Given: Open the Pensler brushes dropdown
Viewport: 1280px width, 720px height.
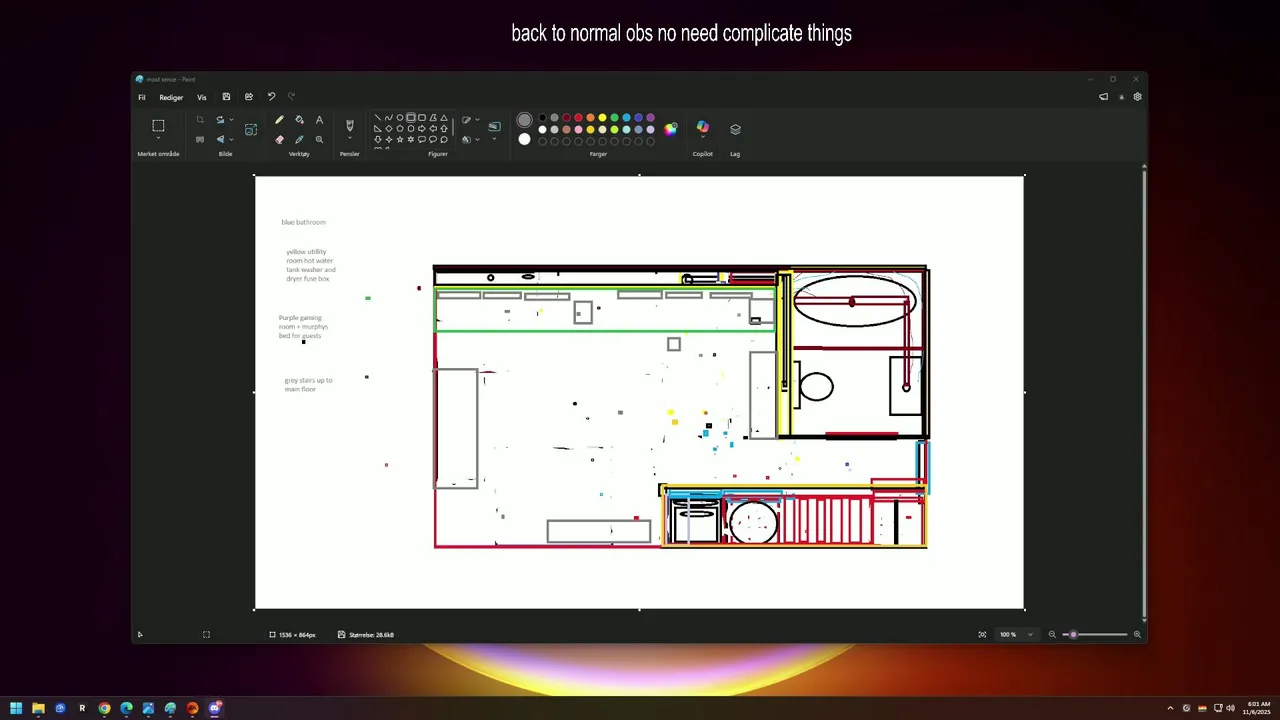Looking at the screenshot, I should click(x=349, y=137).
